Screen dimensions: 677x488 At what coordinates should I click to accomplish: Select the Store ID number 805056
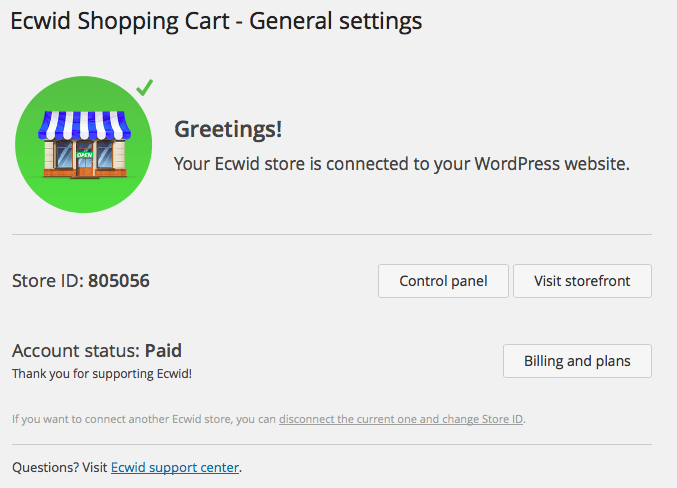[119, 281]
